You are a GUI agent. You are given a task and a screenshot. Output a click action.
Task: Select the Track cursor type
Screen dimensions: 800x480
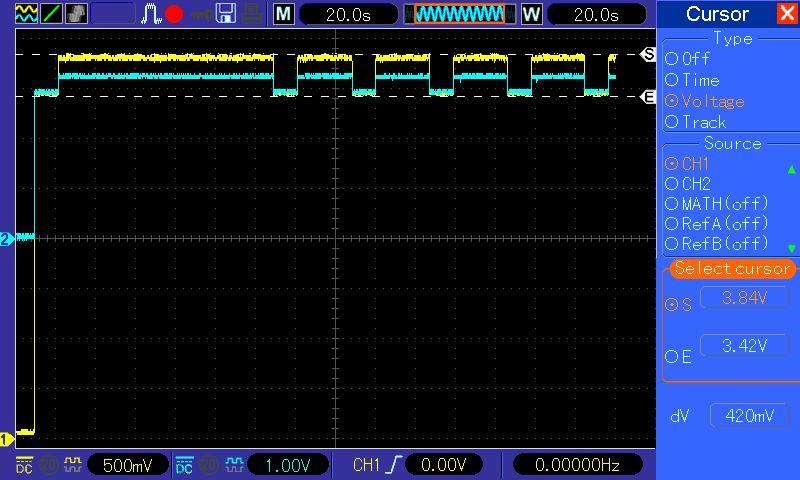[695, 122]
